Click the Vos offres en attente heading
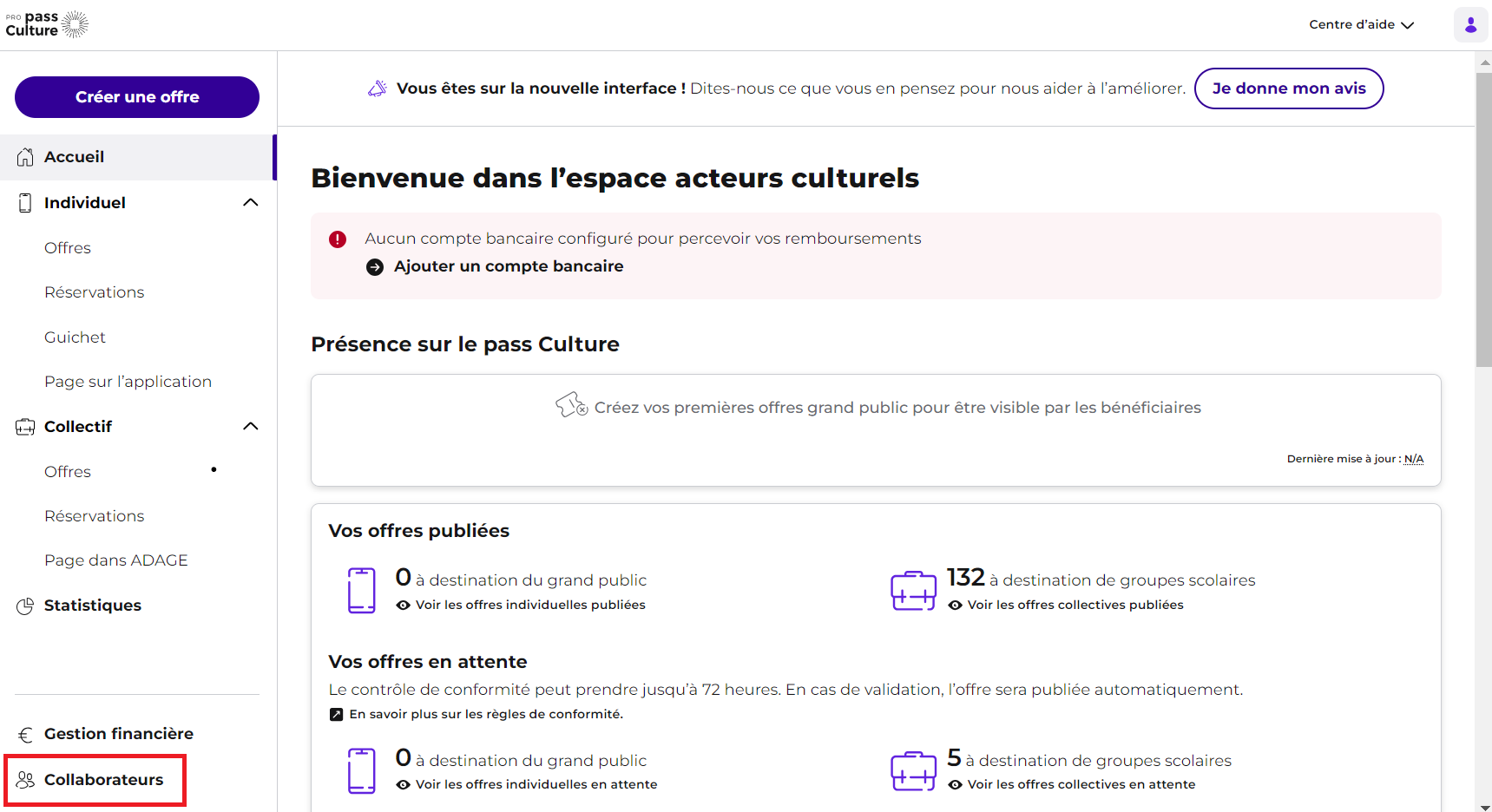Screen dimensions: 1492x812 tap(428, 662)
